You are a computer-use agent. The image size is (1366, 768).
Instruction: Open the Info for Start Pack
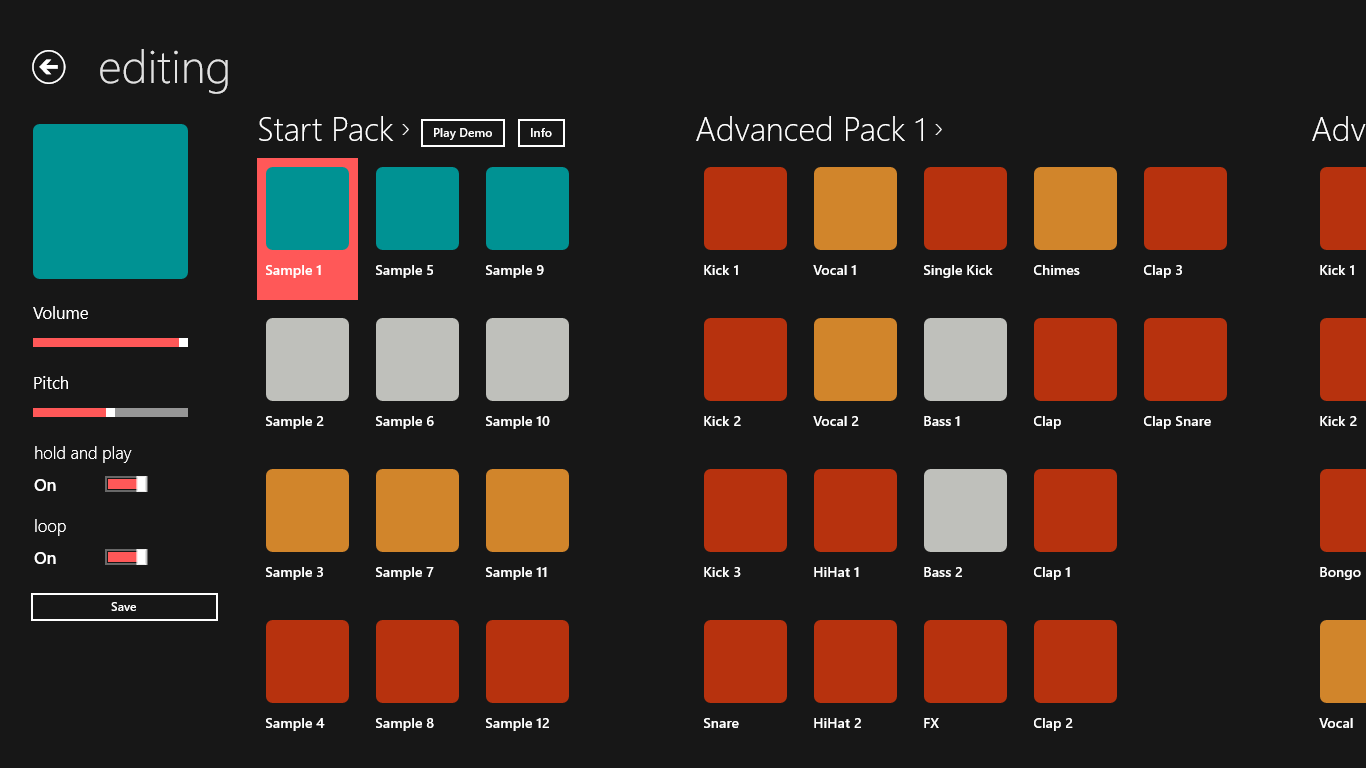[540, 132]
